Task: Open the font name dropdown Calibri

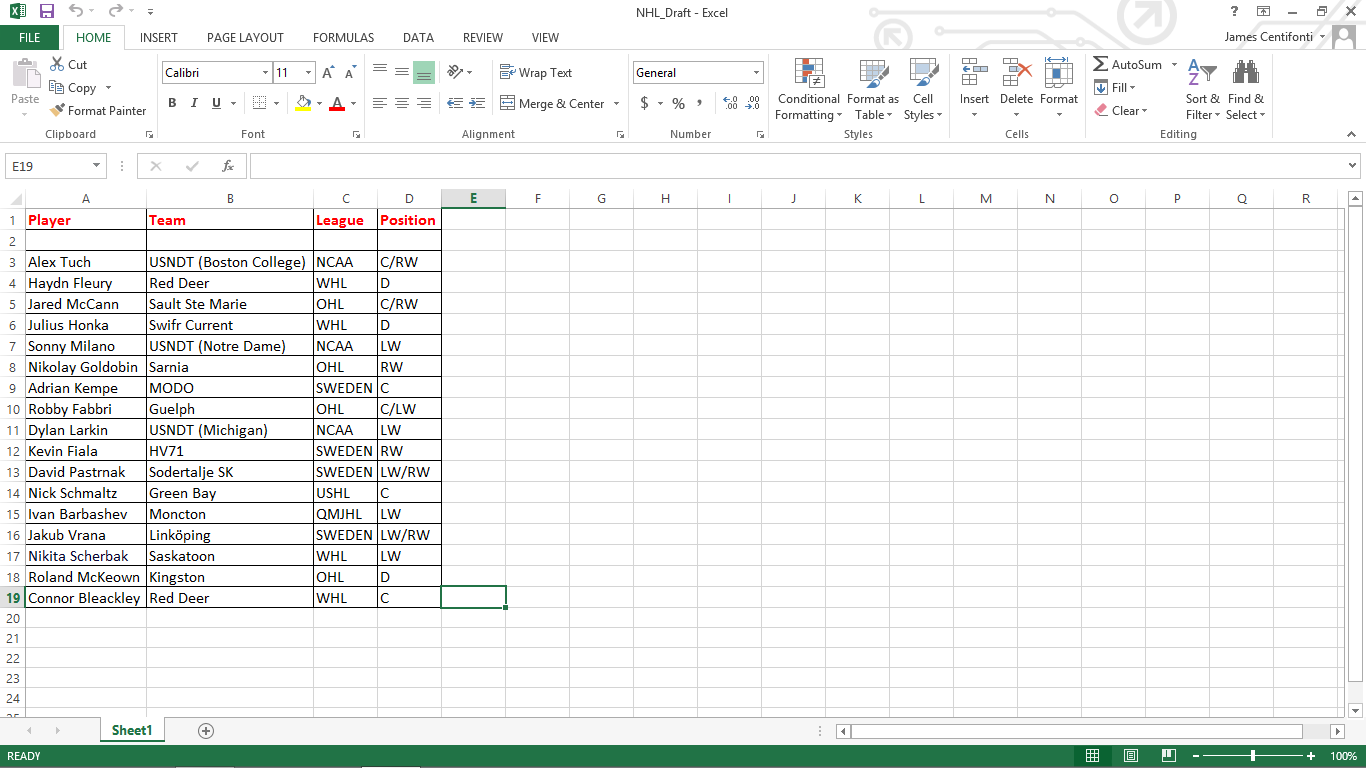Action: pos(266,73)
